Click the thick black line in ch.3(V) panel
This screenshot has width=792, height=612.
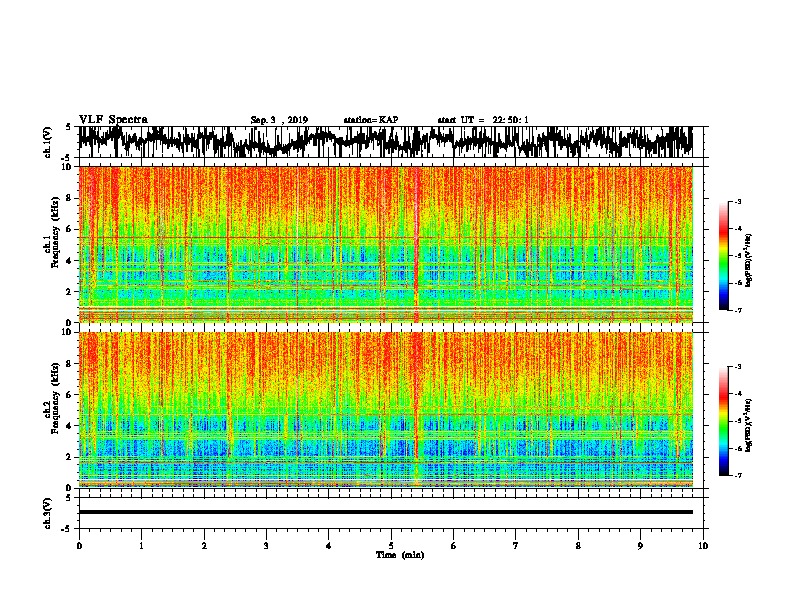point(386,512)
